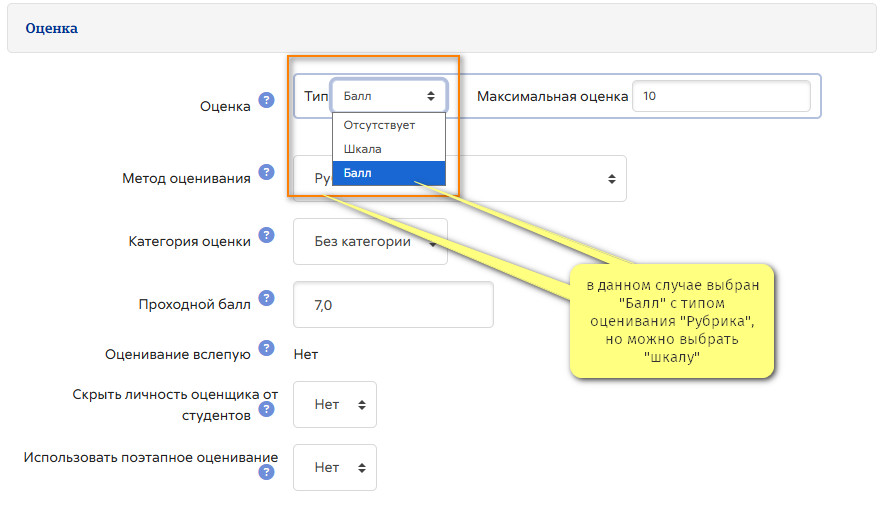Click the yellow callout note
The height and width of the screenshot is (506, 883).
point(672,320)
